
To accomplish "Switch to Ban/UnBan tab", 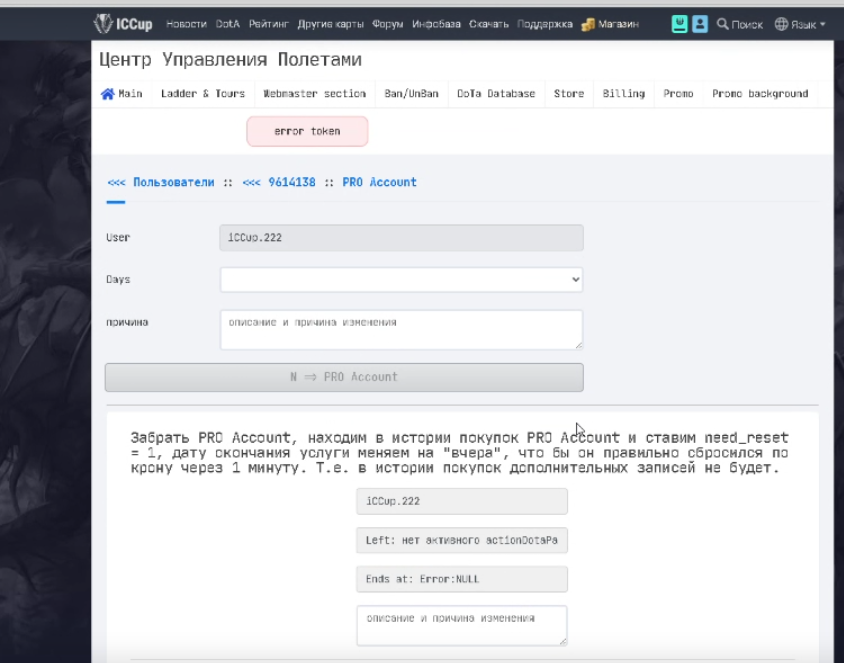I will (x=411, y=94).
